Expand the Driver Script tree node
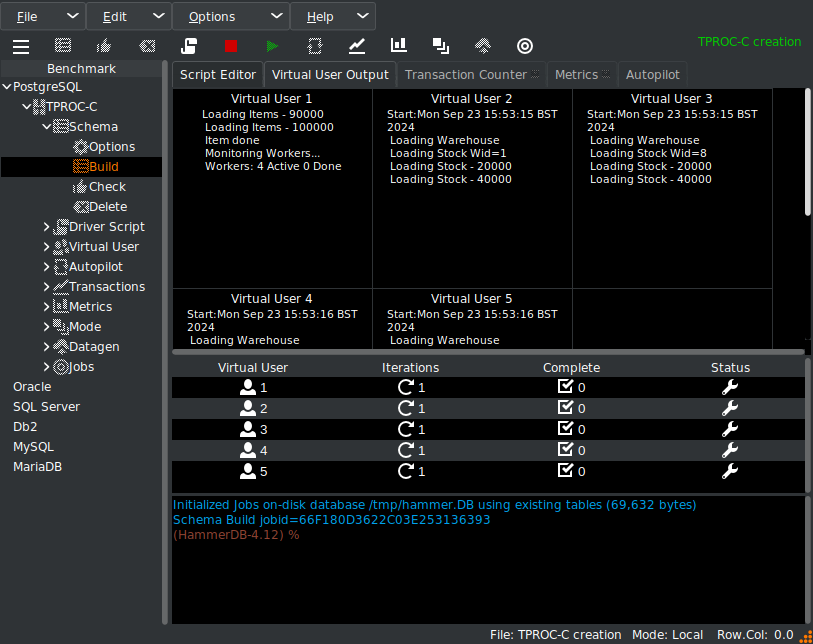Image resolution: width=813 pixels, height=644 pixels. [x=47, y=227]
